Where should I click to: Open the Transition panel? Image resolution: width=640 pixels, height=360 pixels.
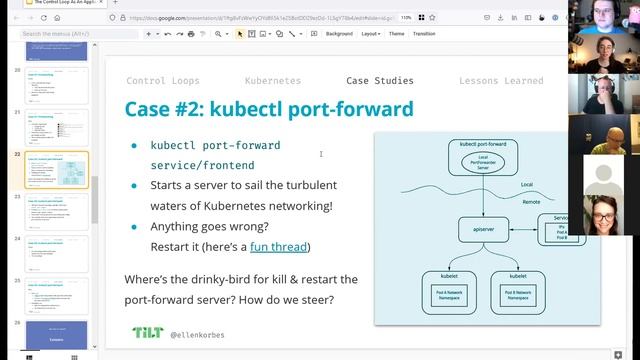coord(424,34)
